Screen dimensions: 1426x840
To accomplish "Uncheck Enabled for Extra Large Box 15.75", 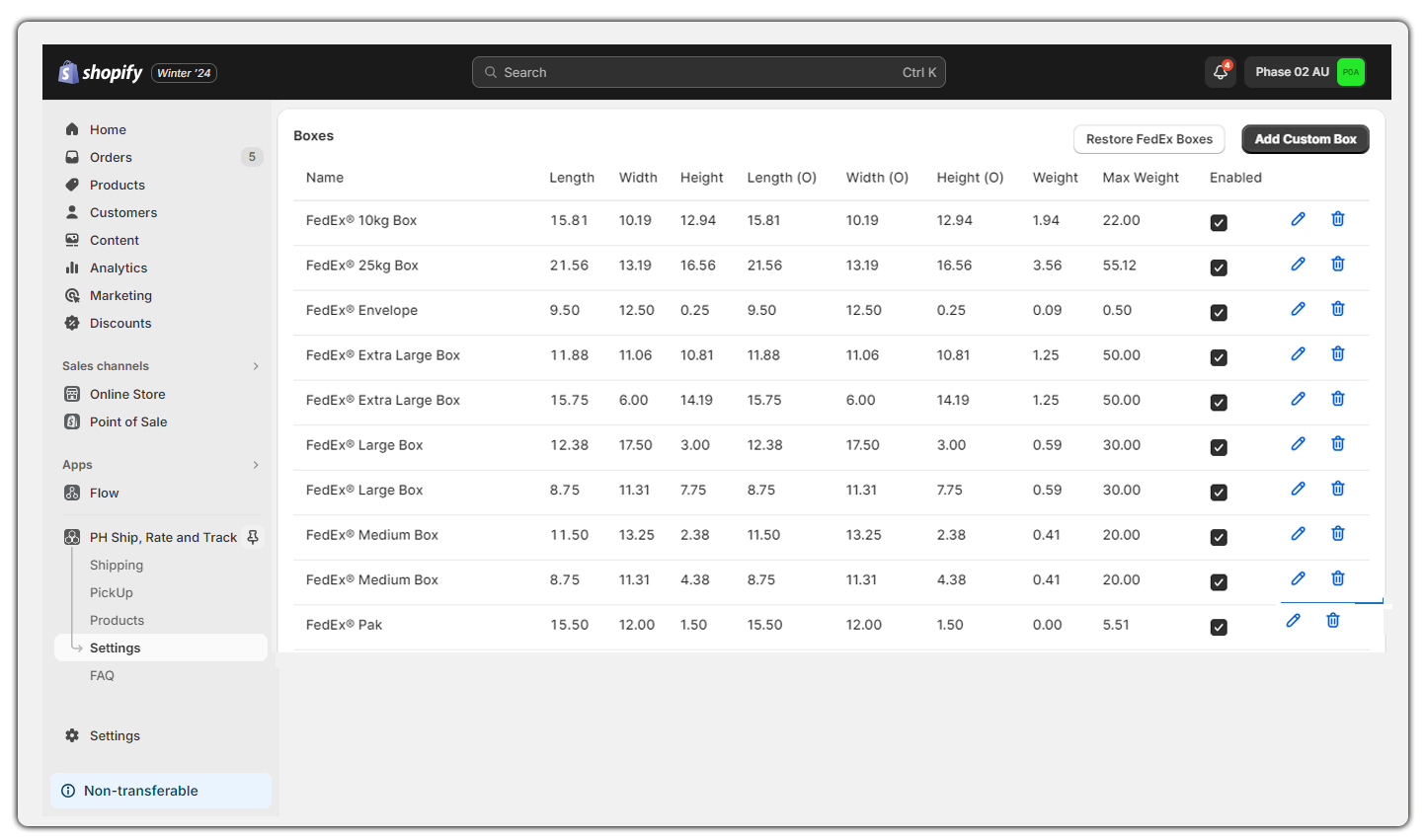I will pyautogui.click(x=1219, y=403).
